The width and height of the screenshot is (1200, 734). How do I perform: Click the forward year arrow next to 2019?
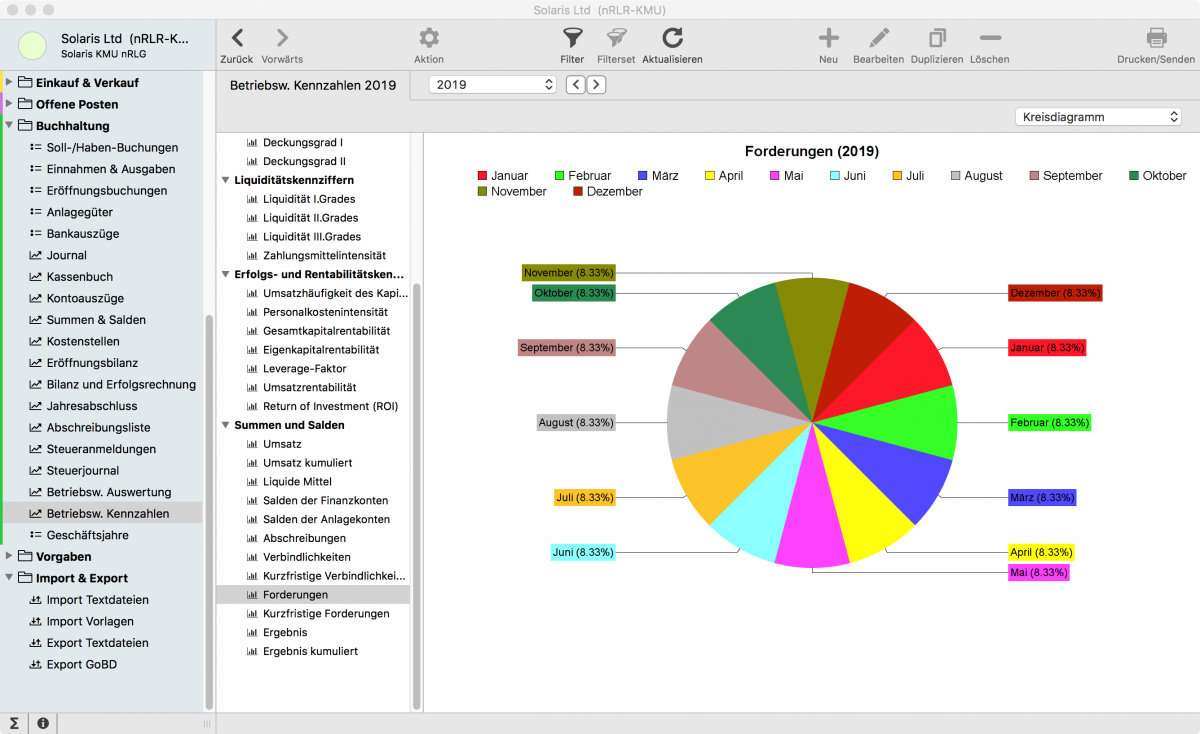[596, 85]
